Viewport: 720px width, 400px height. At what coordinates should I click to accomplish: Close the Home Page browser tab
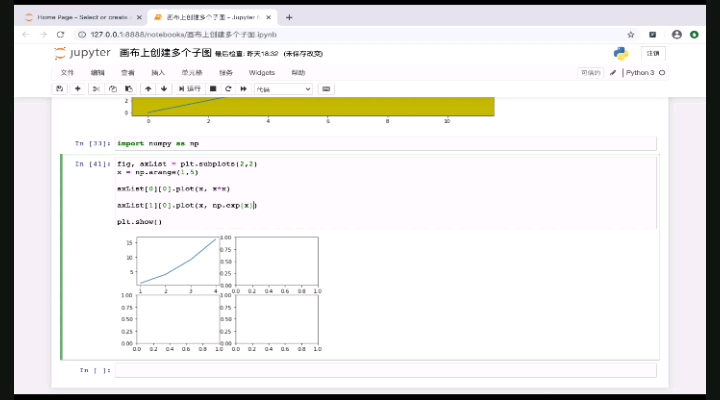tap(139, 17)
